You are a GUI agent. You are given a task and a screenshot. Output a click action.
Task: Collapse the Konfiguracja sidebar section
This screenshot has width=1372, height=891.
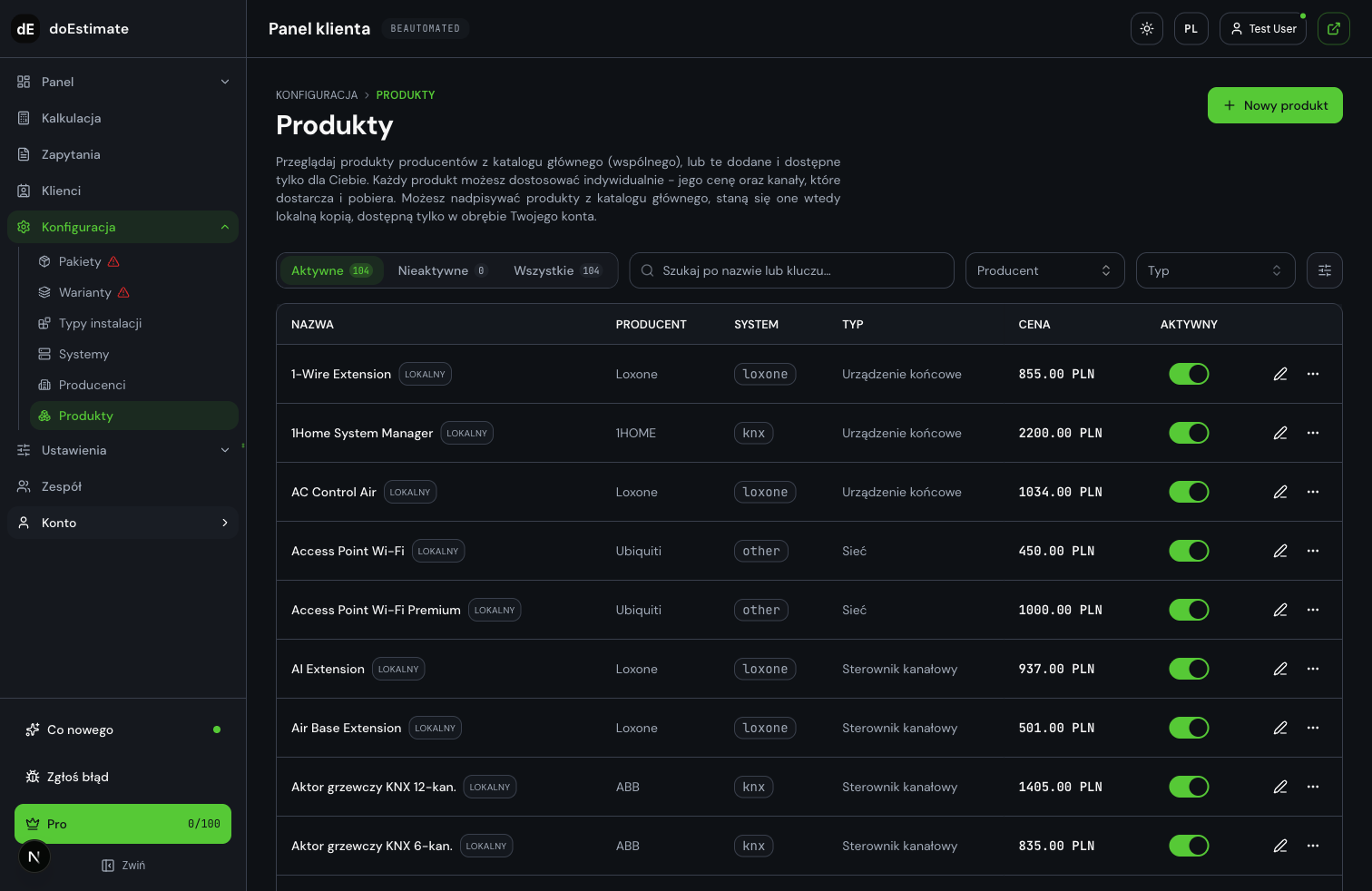122,227
